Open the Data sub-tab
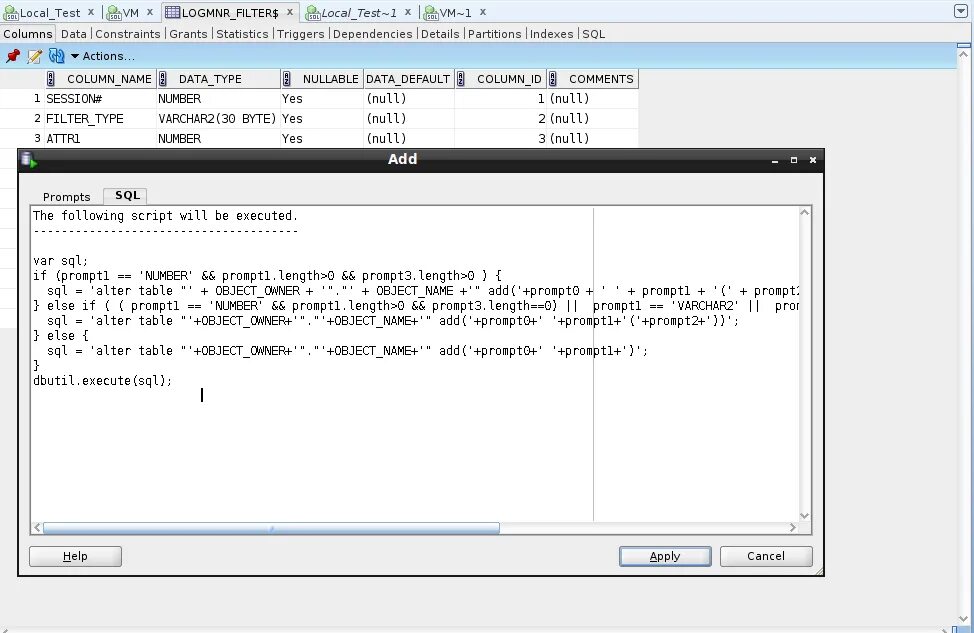 [73, 34]
